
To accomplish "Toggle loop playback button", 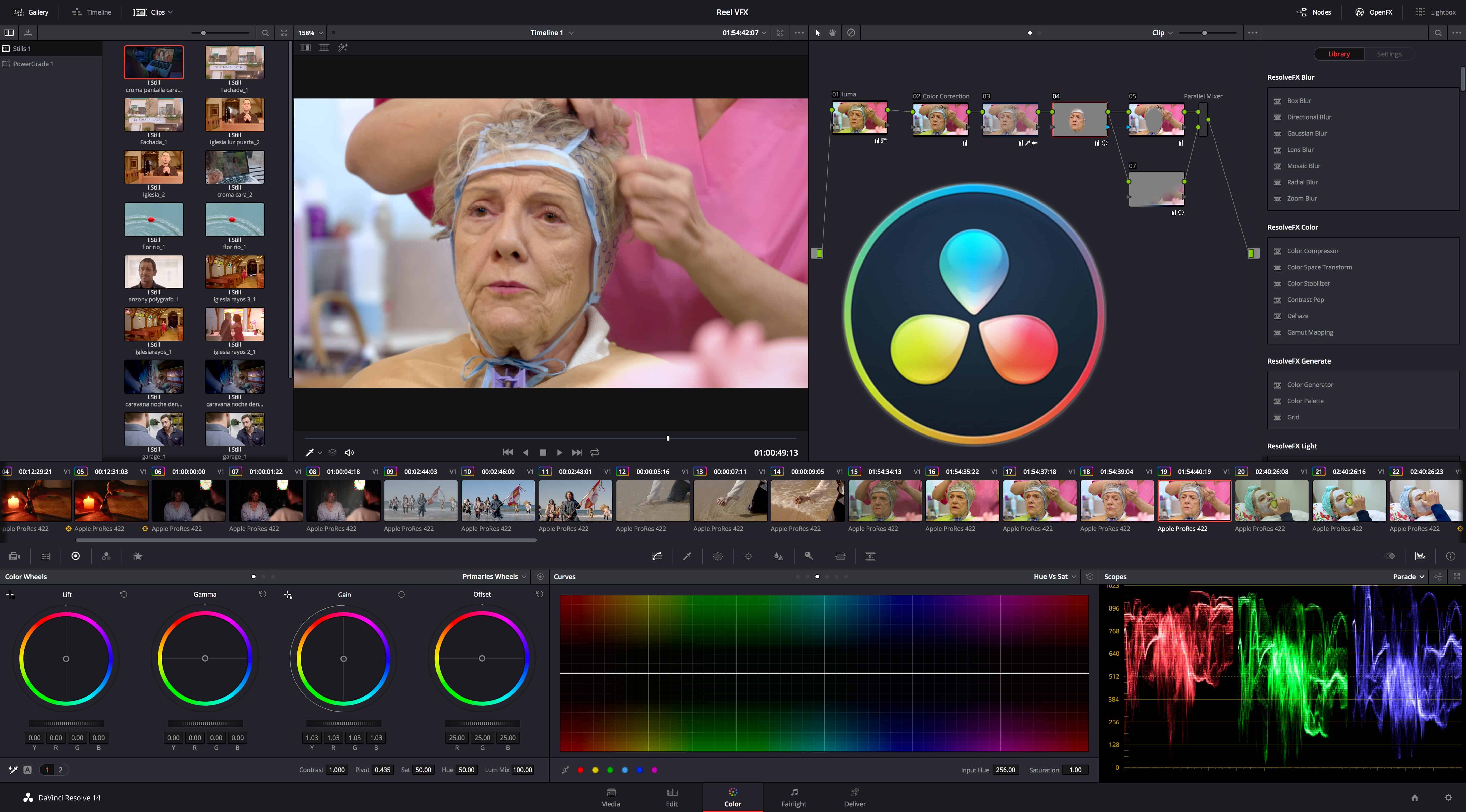I will [x=595, y=453].
